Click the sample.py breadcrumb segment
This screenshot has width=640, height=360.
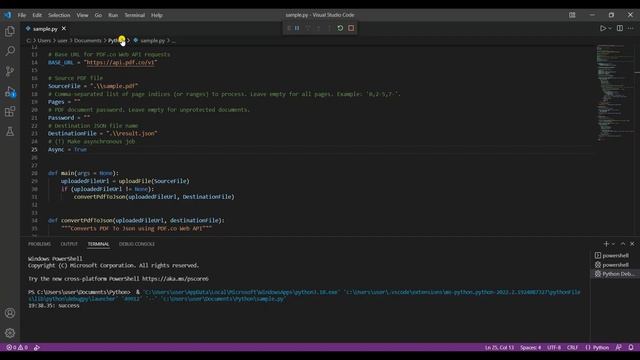[153, 40]
